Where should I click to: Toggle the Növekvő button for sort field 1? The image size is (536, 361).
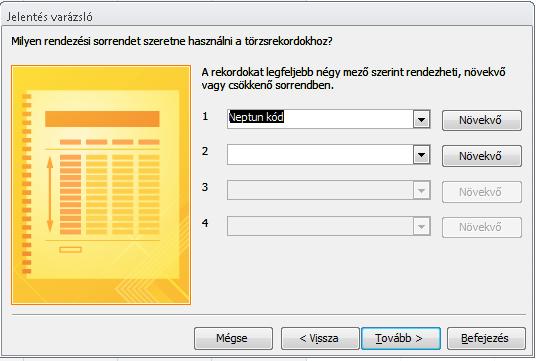click(x=482, y=120)
